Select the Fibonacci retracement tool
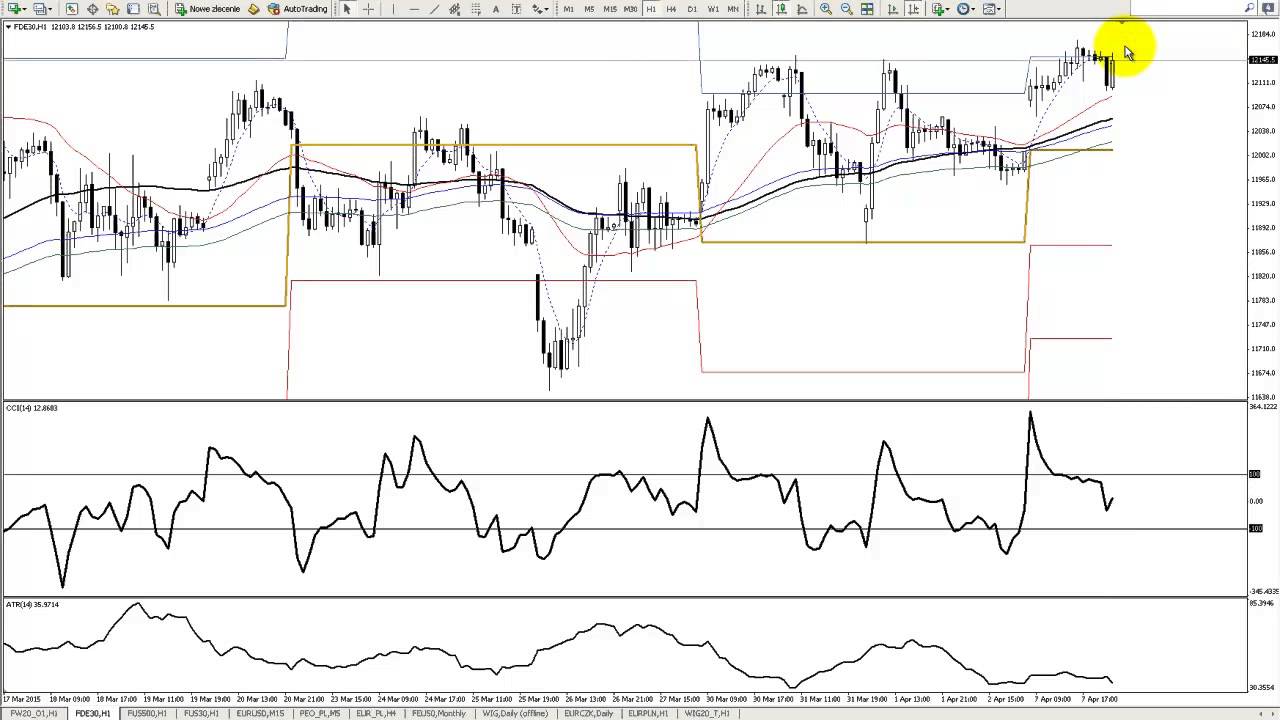This screenshot has height=720, width=1280. (x=476, y=9)
